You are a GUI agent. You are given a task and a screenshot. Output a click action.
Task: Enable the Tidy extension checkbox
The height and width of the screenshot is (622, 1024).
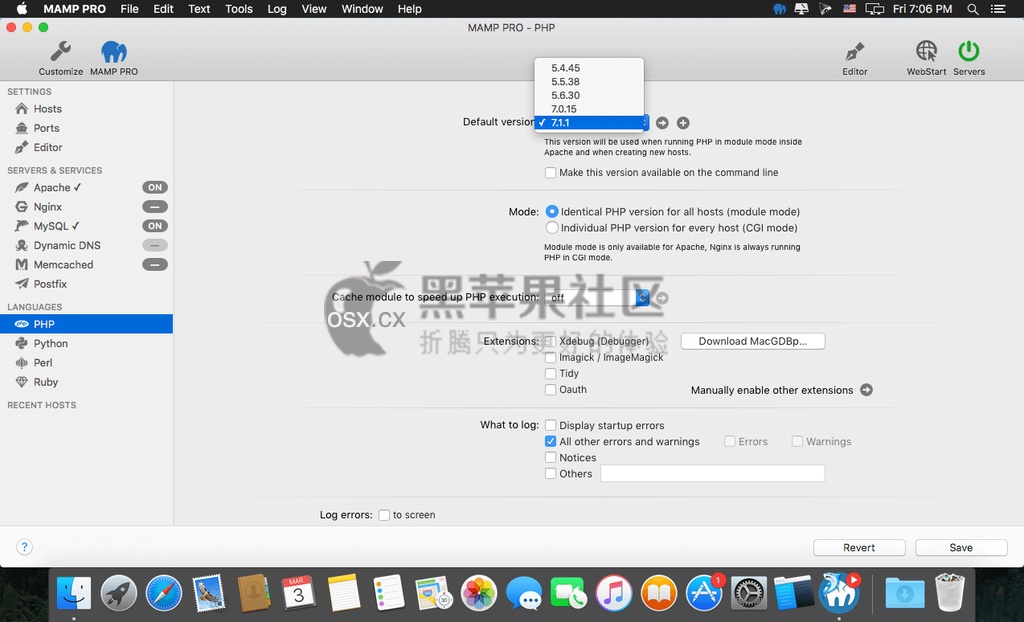tap(551, 374)
